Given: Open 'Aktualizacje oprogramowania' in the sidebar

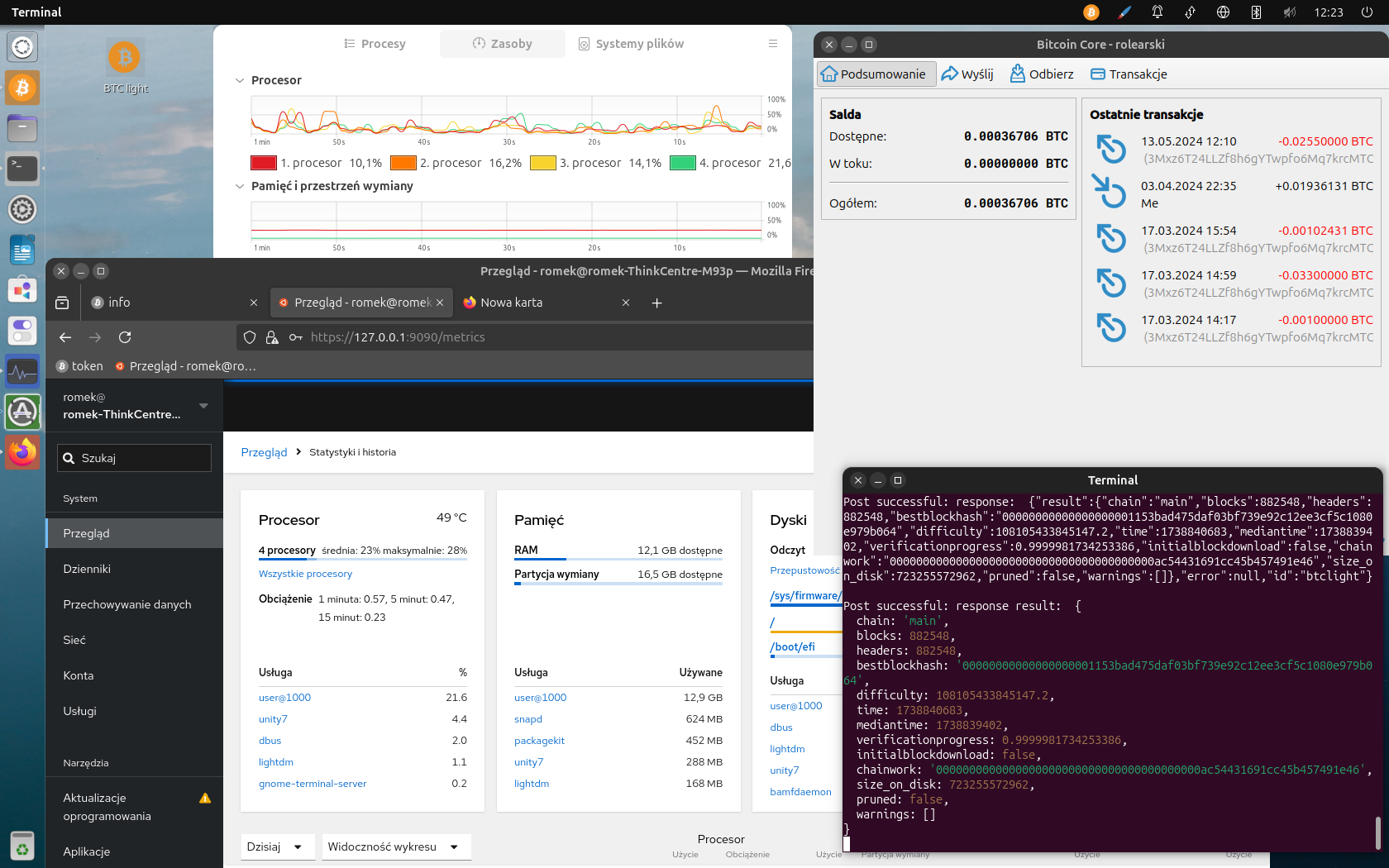Looking at the screenshot, I should pos(134,807).
